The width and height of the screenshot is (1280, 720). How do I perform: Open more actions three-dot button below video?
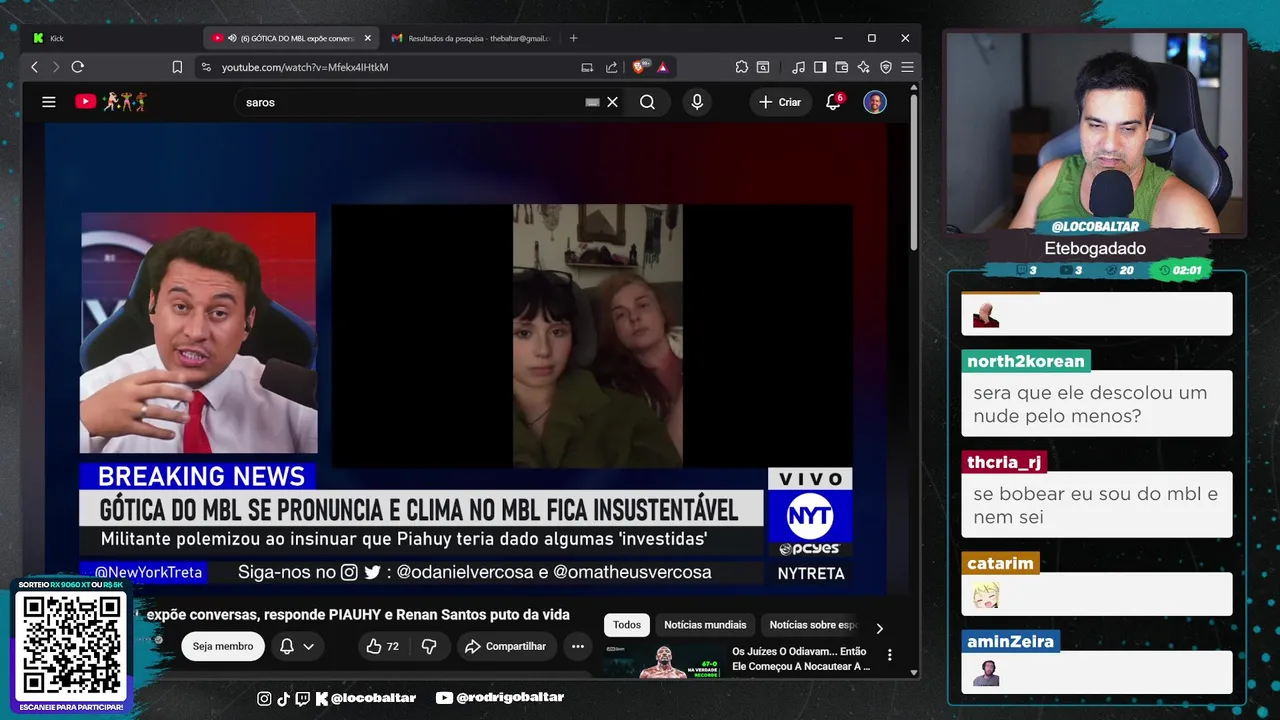tap(578, 646)
